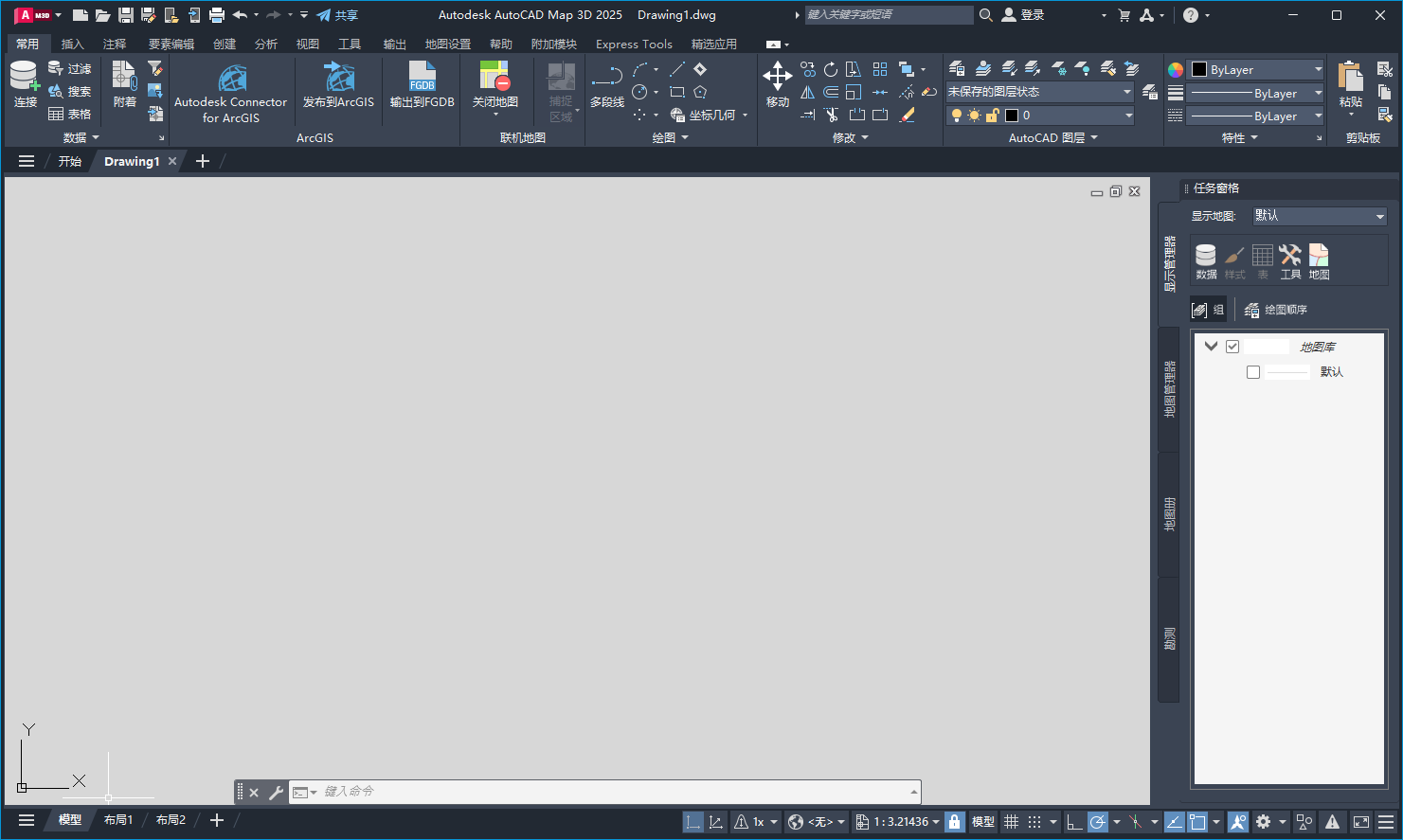Screen dimensions: 1403x840
Task: Click the 连接 (Connect) data icon
Action: [25, 83]
